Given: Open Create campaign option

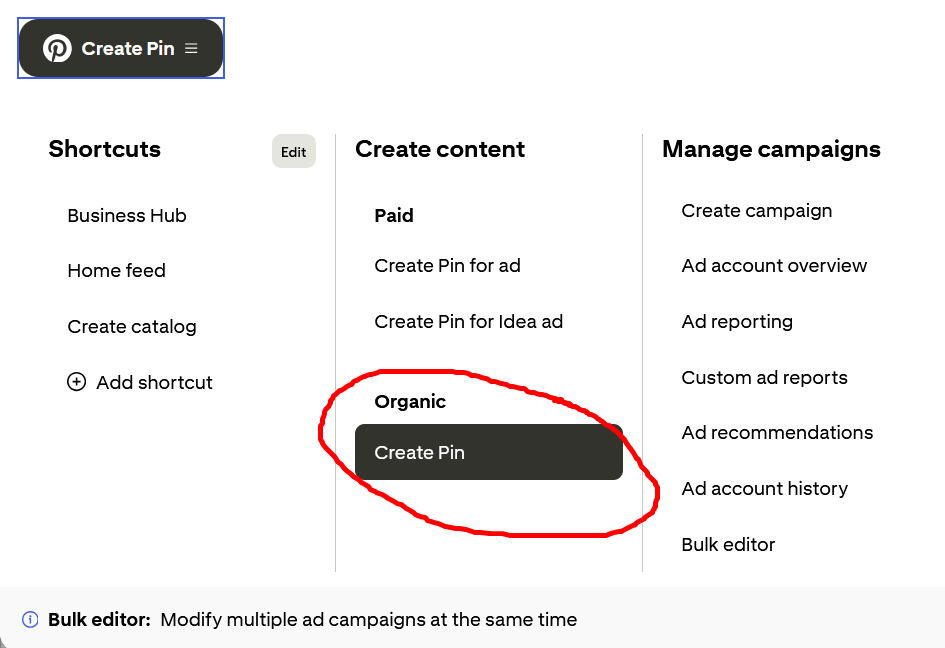Looking at the screenshot, I should click(x=756, y=210).
